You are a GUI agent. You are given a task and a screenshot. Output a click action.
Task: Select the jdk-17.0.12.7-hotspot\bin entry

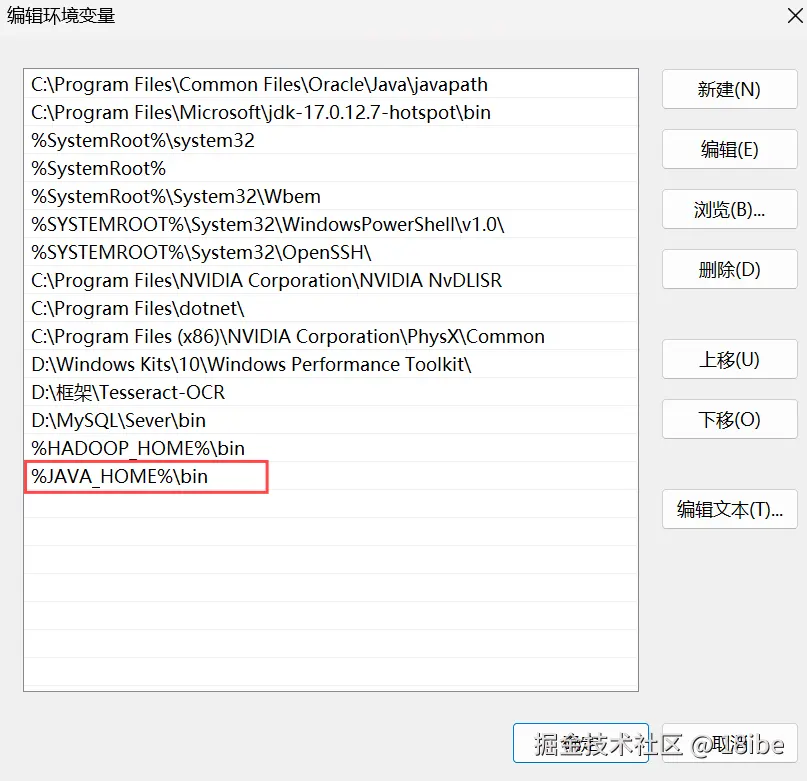click(x=331, y=112)
